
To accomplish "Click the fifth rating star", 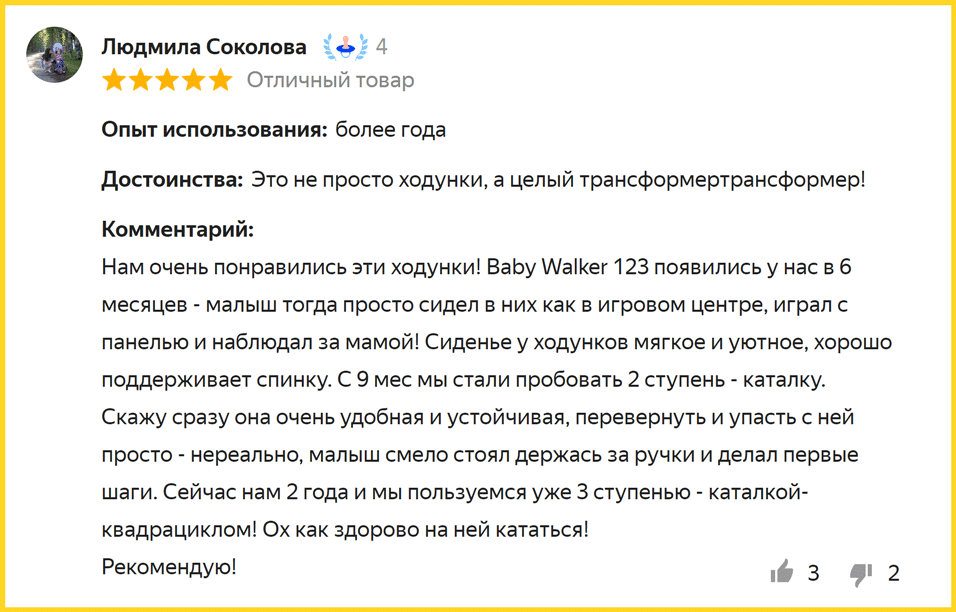I will (220, 80).
